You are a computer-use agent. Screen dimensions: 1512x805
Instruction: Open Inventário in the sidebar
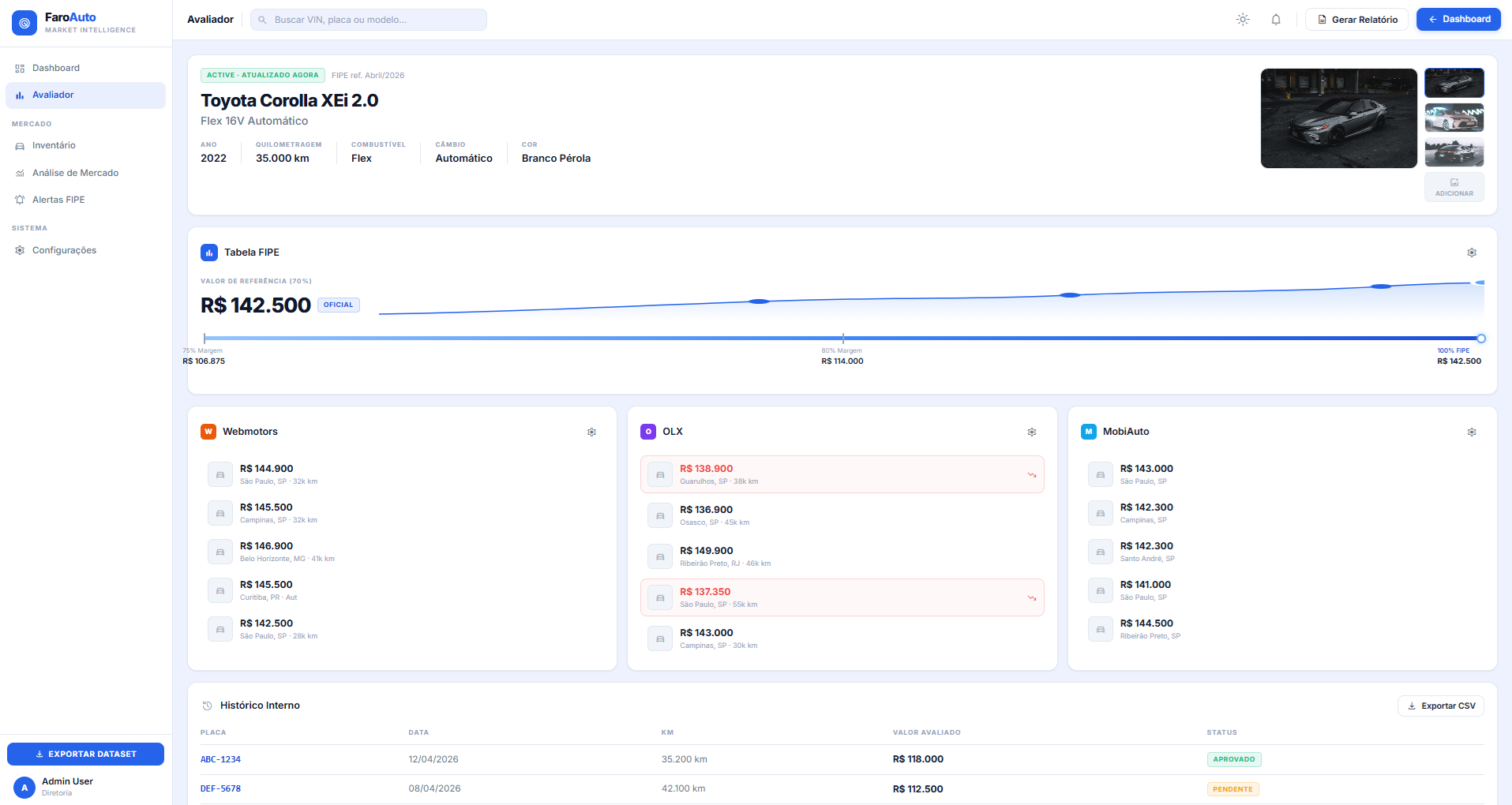tap(86, 145)
